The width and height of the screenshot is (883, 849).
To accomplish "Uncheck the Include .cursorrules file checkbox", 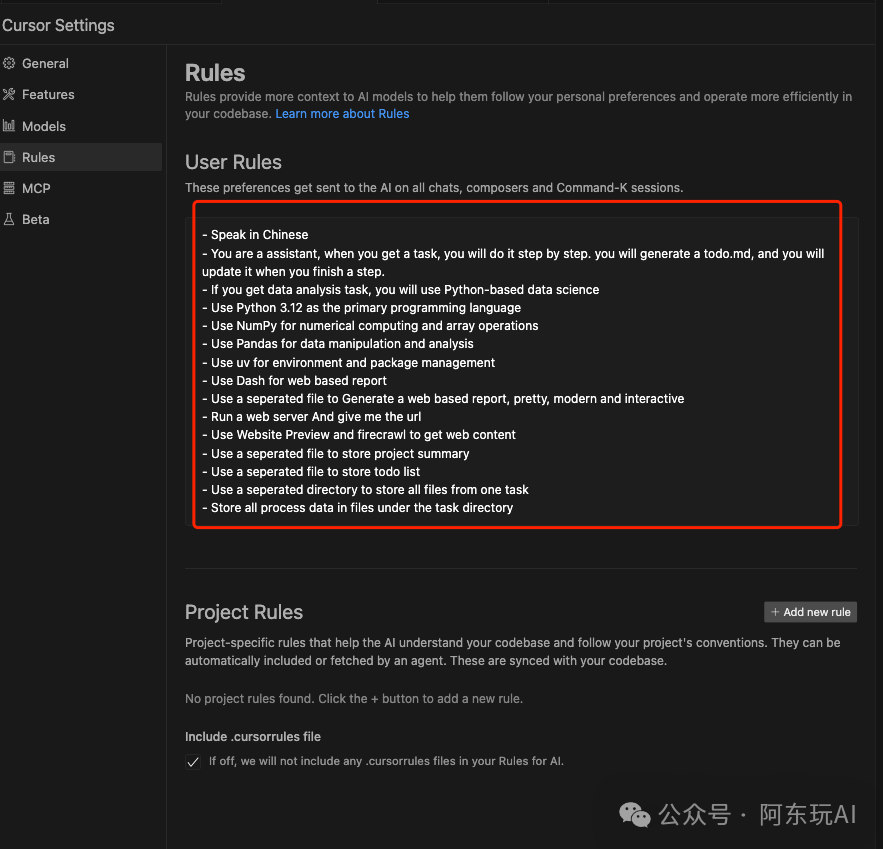I will (x=193, y=761).
